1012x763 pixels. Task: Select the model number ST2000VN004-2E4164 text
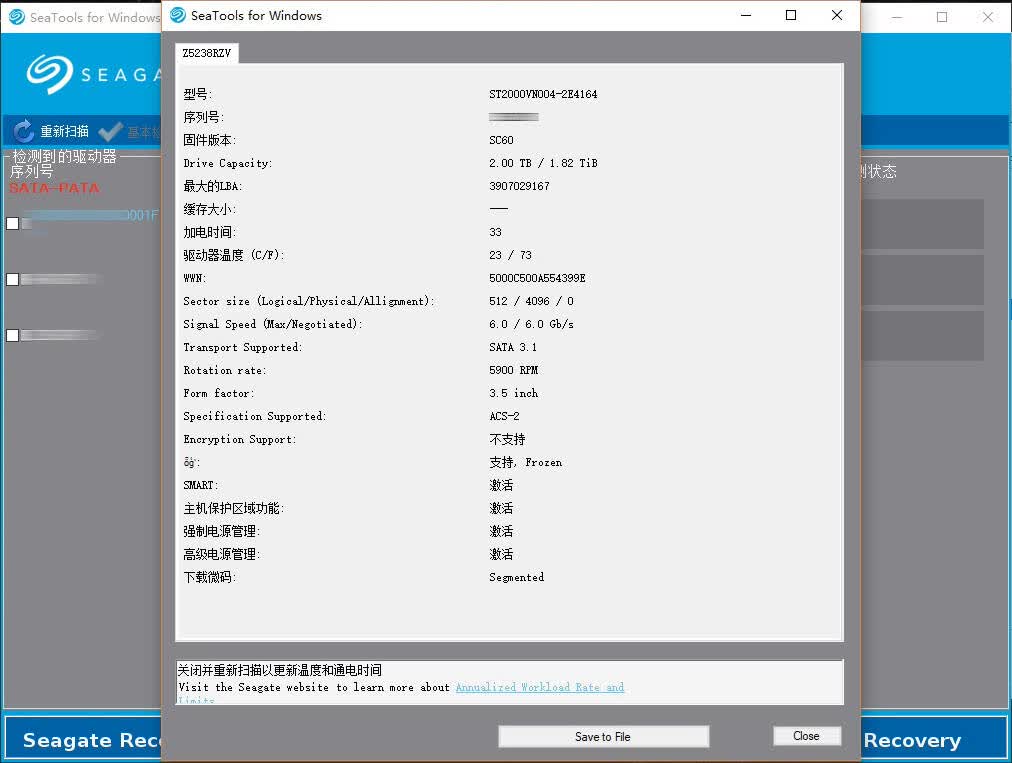tap(543, 94)
